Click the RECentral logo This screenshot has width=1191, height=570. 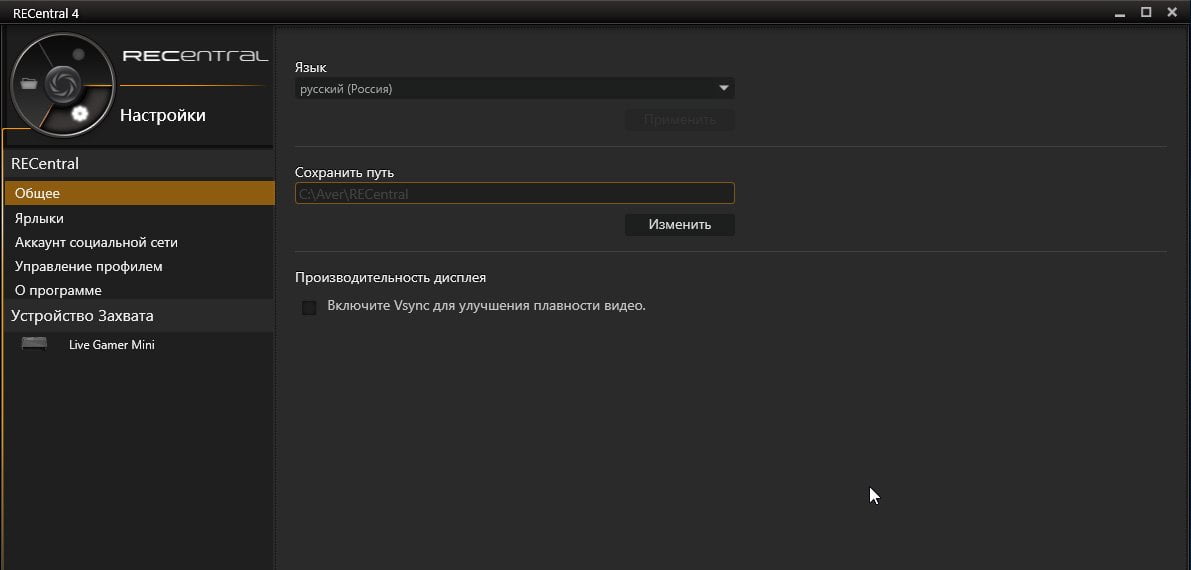(x=194, y=56)
